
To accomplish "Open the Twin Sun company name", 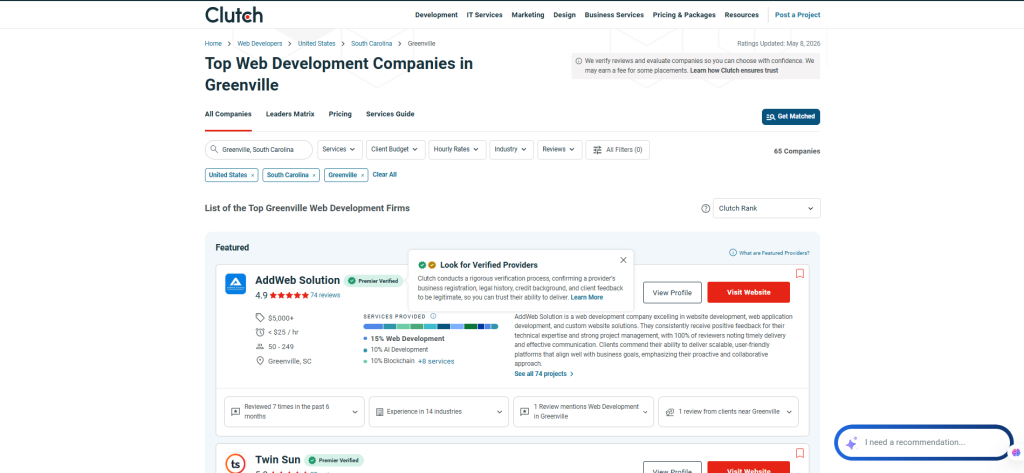I will (278, 460).
